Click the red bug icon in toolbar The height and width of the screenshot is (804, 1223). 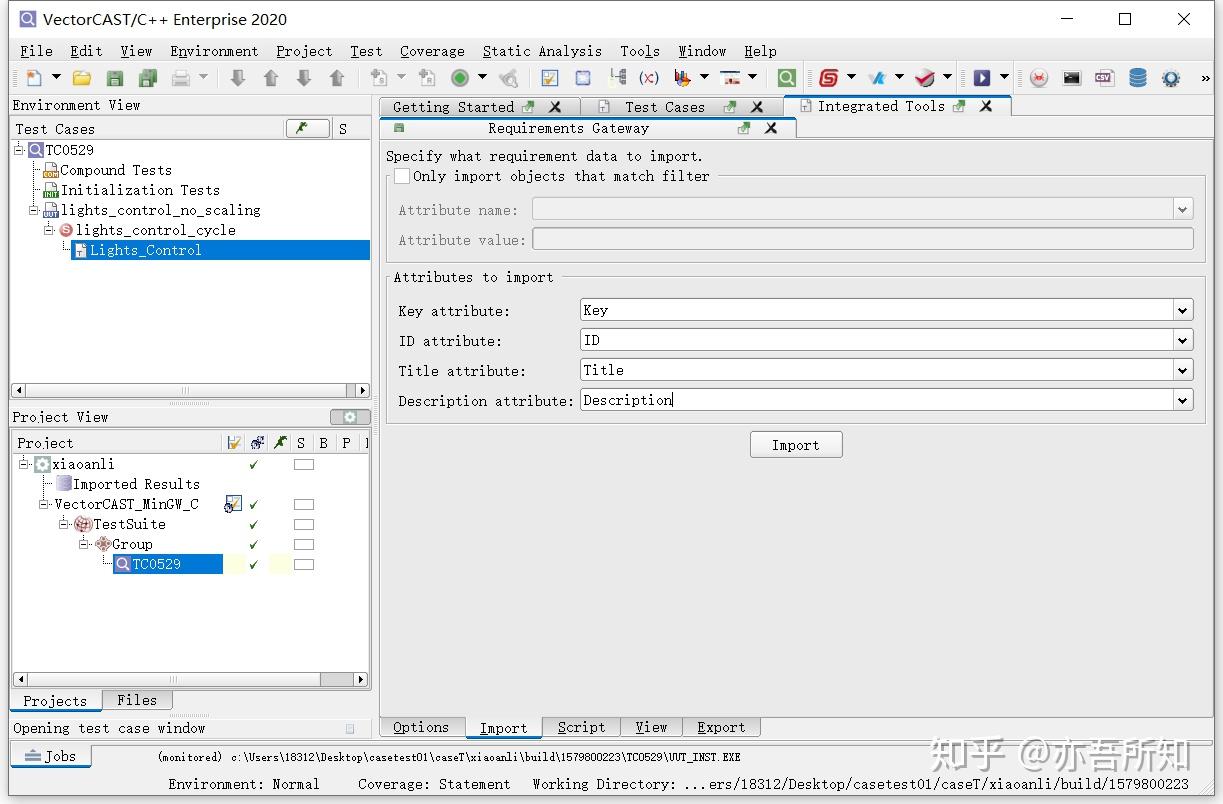click(x=1039, y=78)
